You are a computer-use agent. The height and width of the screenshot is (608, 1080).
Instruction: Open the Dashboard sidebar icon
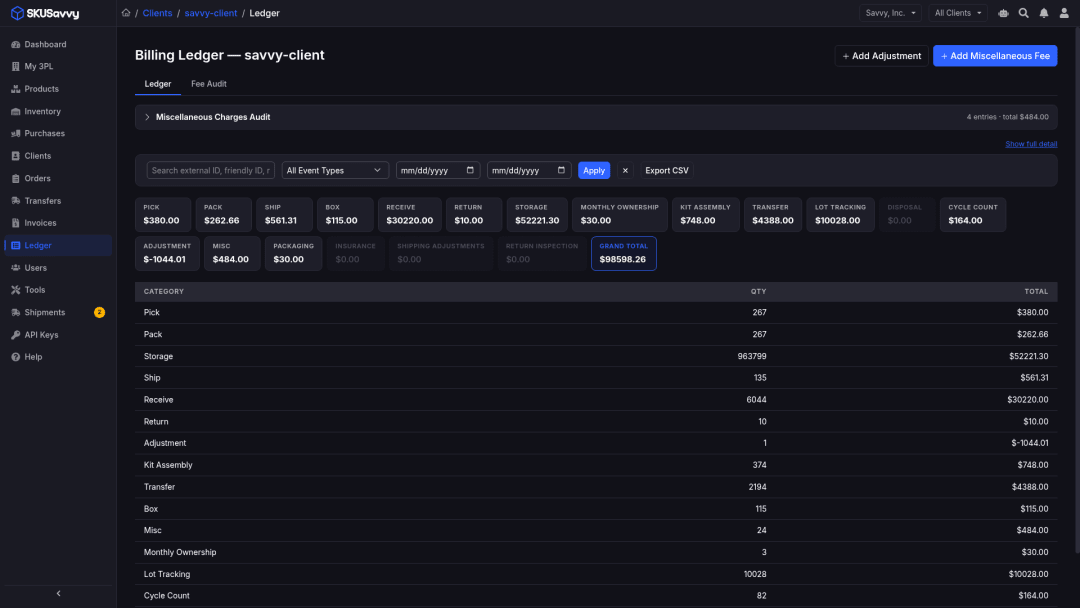(15, 44)
